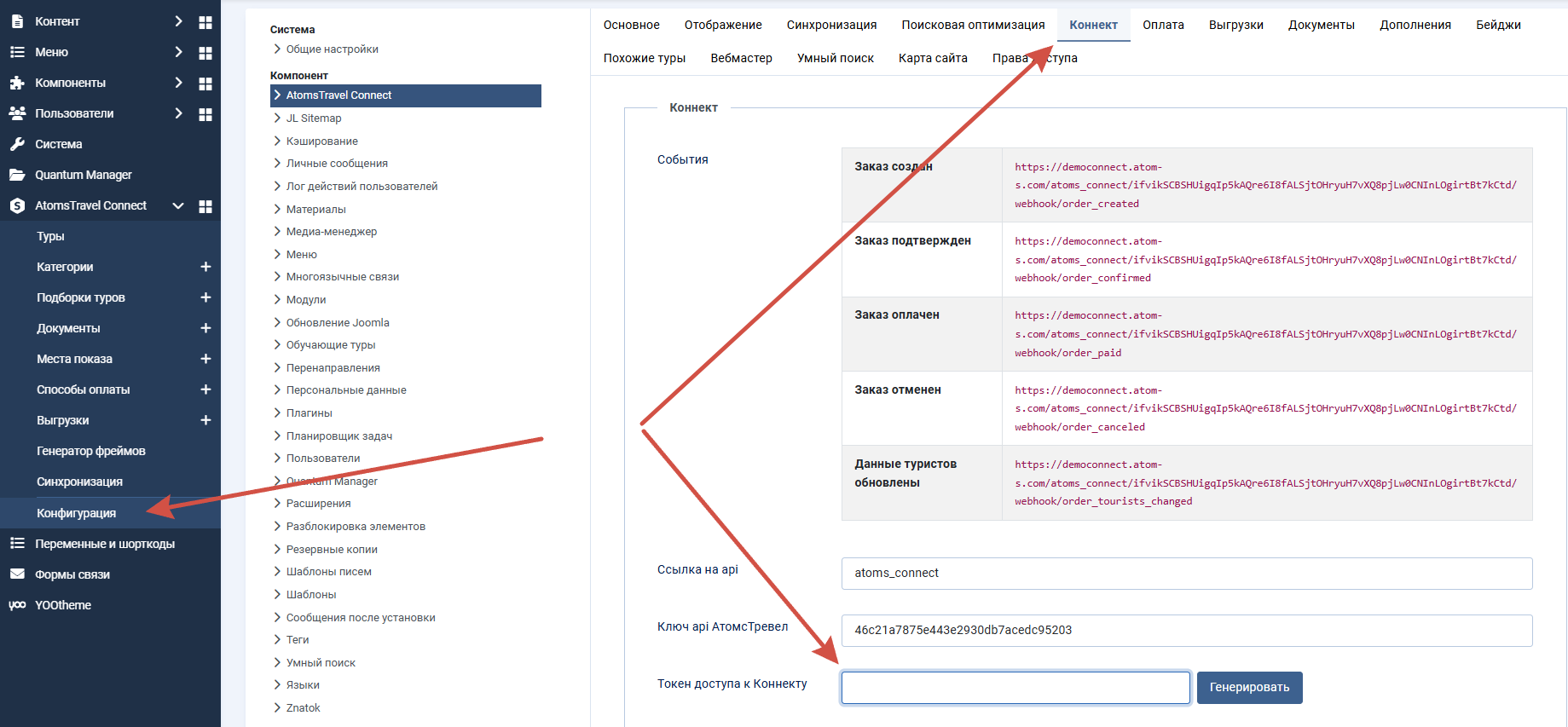
Task: Switch to the Поисковая оптимизация tab
Action: pos(973,25)
